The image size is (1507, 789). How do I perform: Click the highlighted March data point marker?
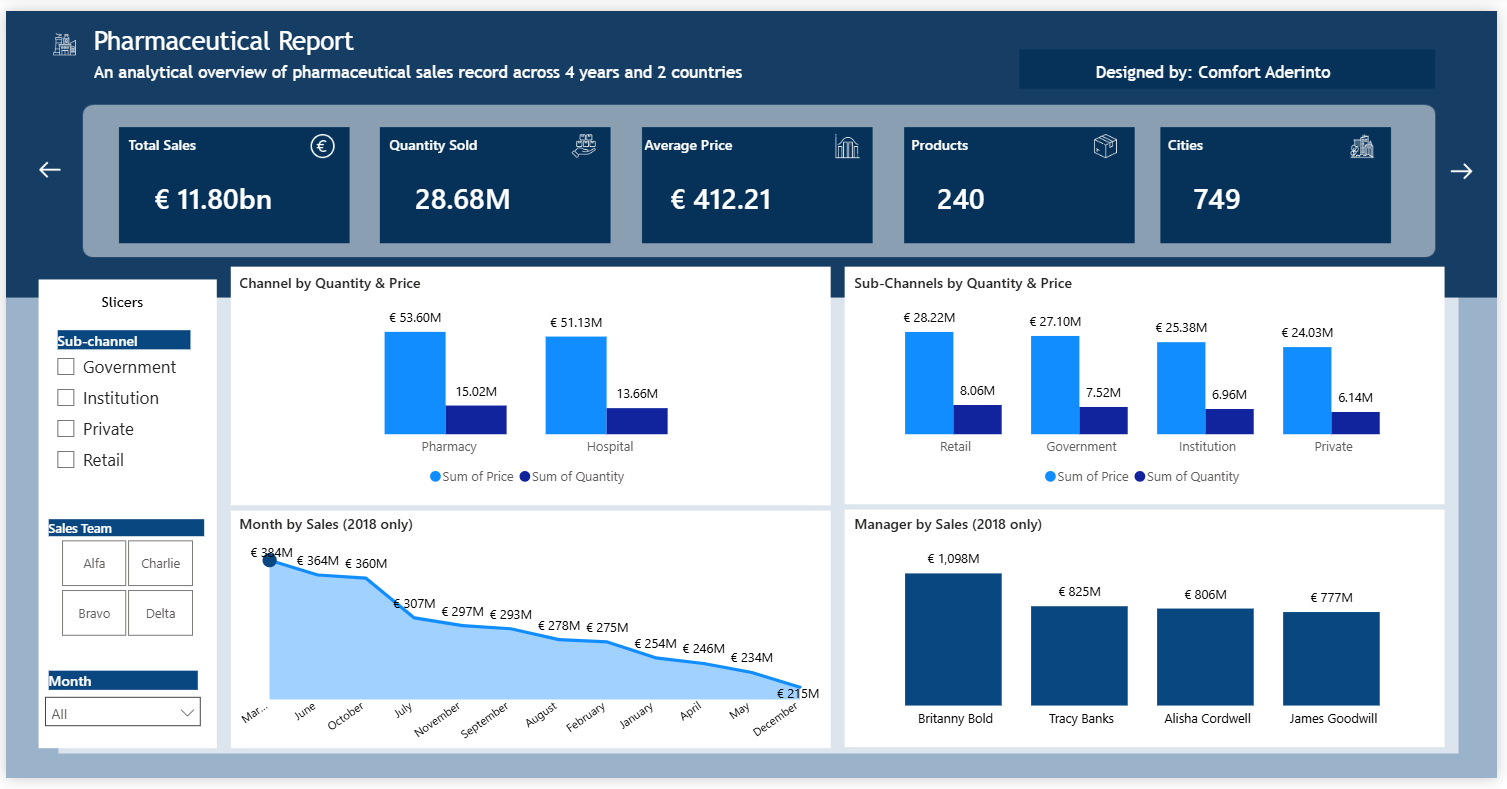269,560
